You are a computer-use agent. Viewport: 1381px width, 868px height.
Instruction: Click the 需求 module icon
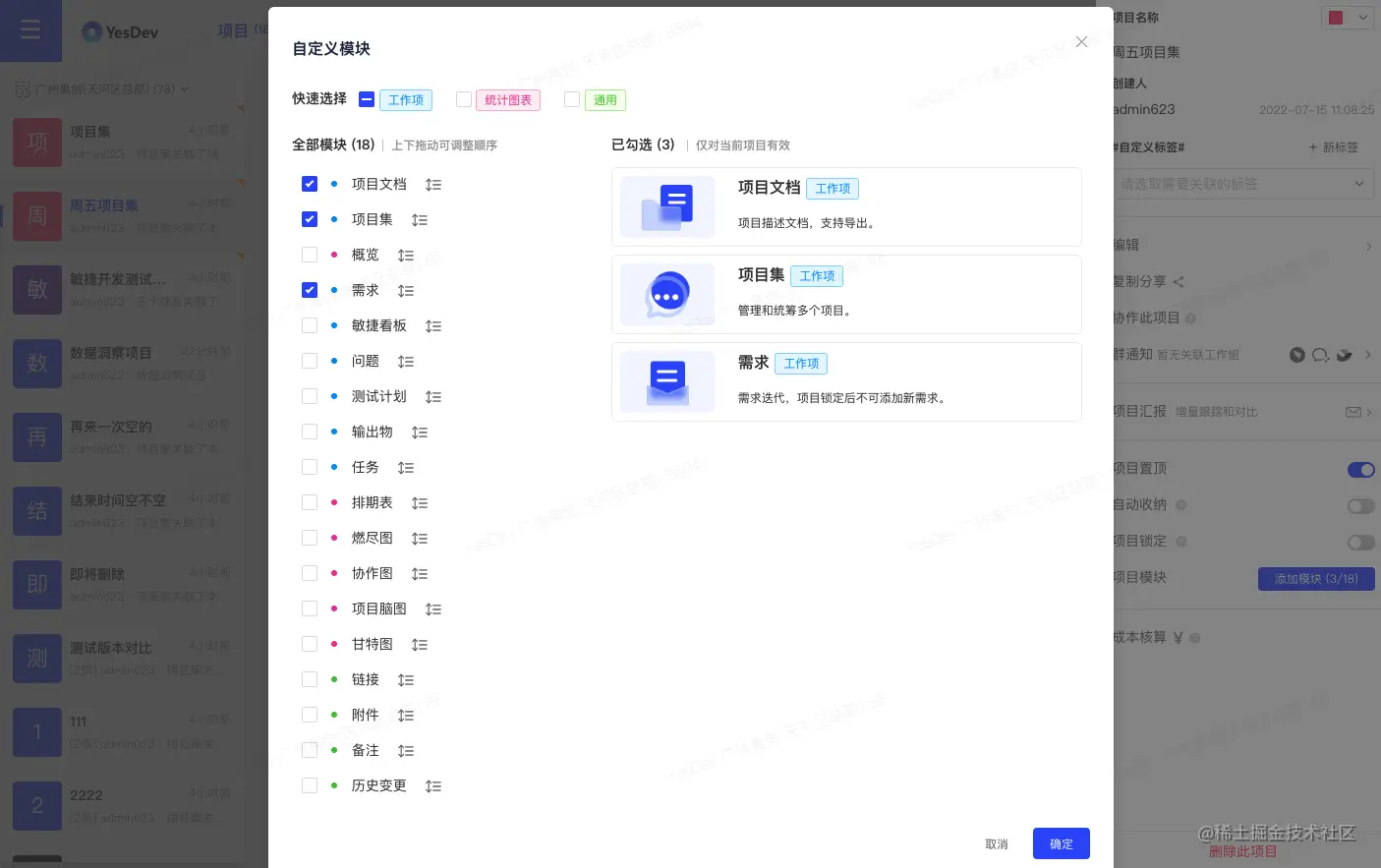coord(667,381)
